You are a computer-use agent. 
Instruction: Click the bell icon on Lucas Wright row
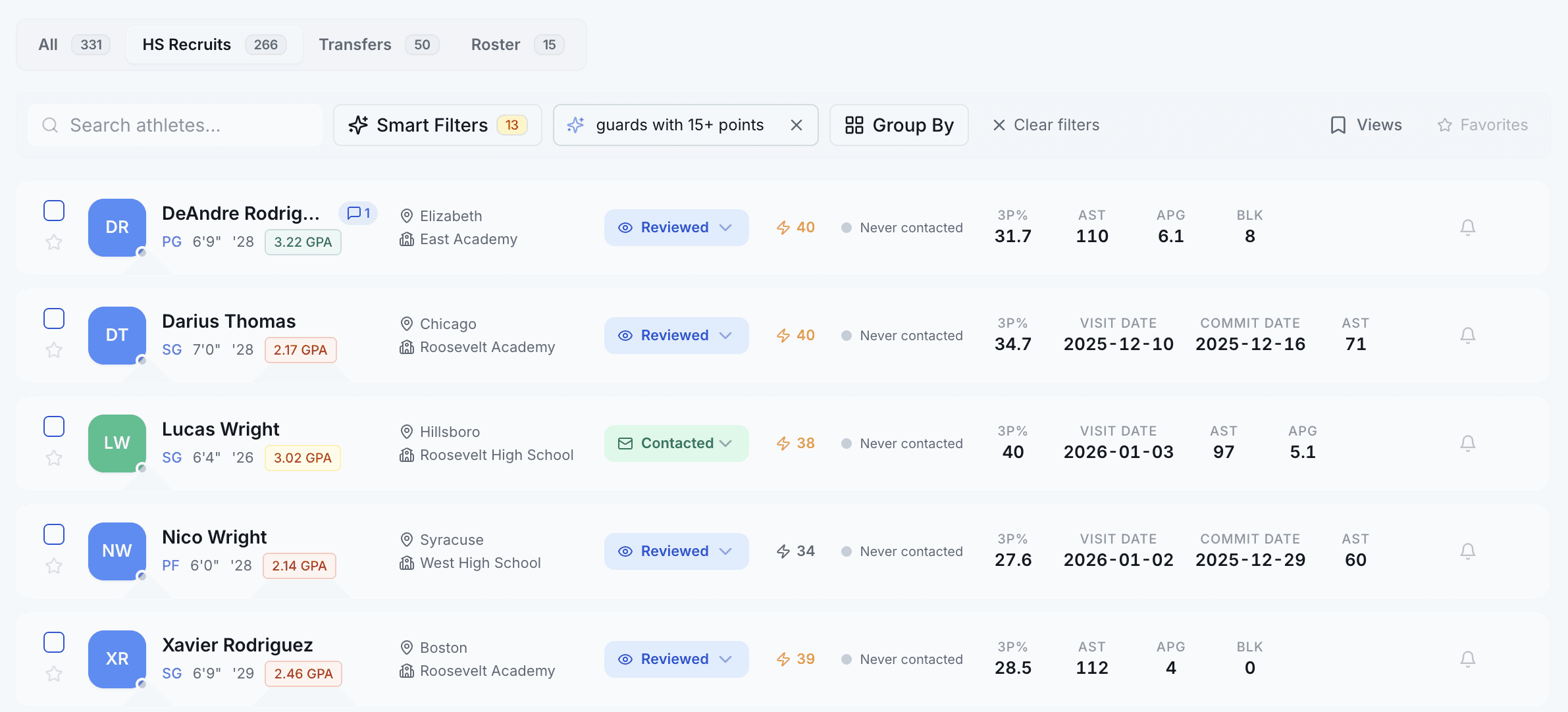(1467, 444)
